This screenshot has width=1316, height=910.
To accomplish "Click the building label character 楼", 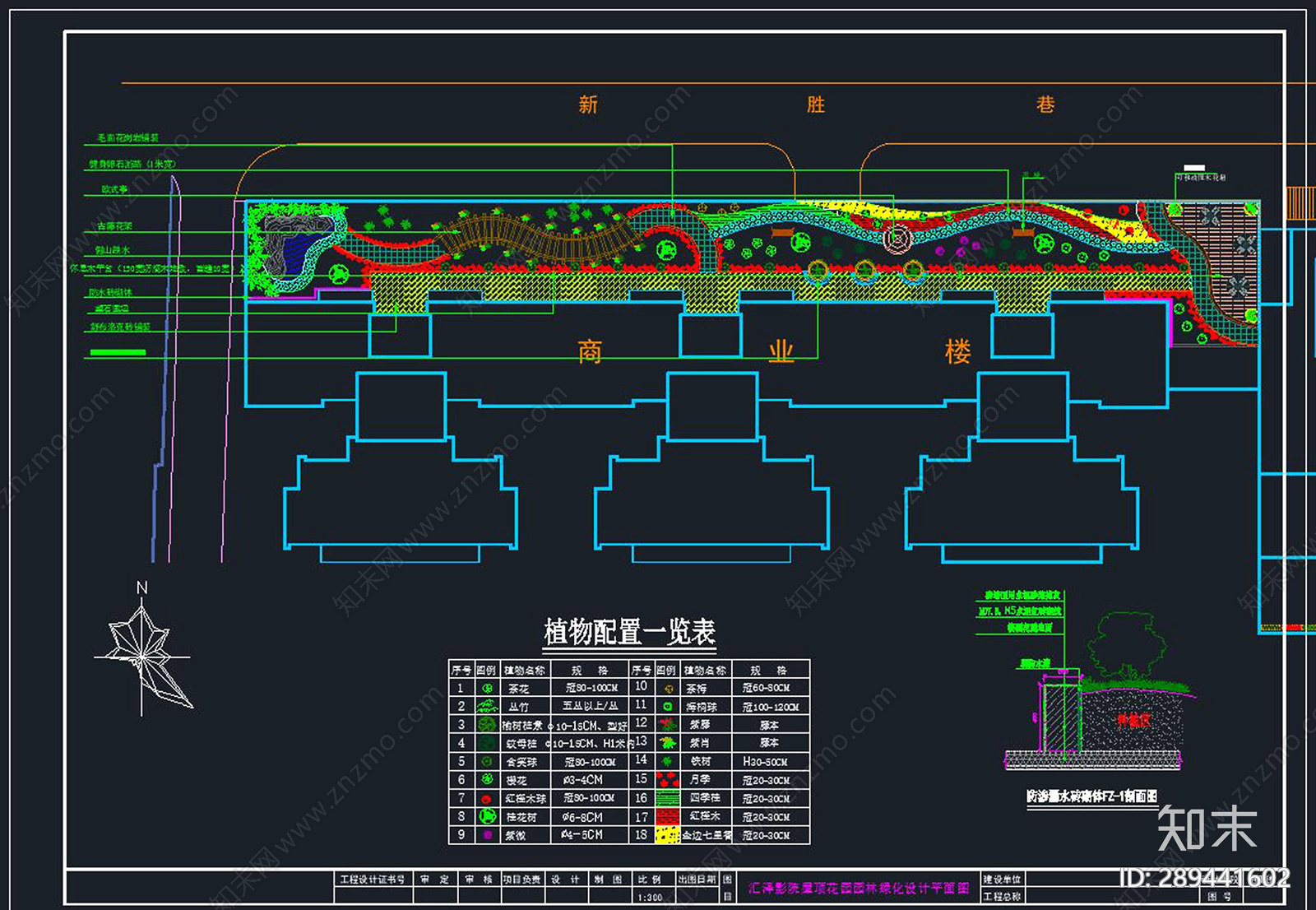I will pos(958,352).
